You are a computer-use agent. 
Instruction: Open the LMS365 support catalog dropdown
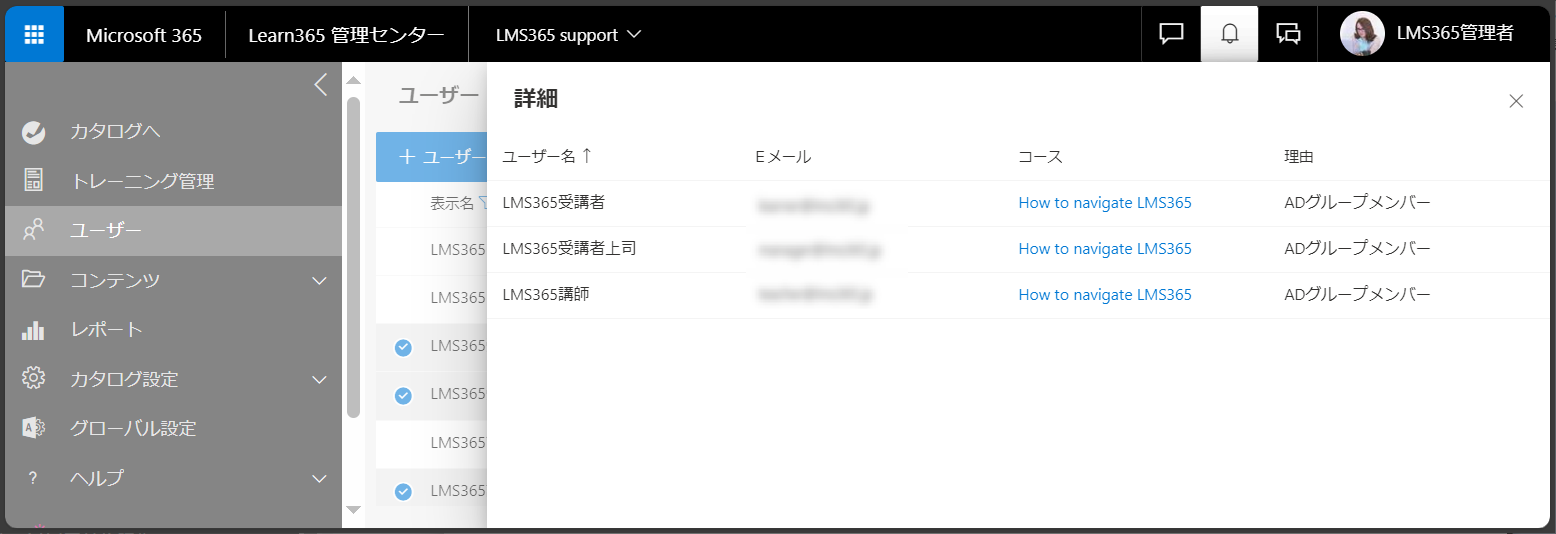pyautogui.click(x=568, y=35)
